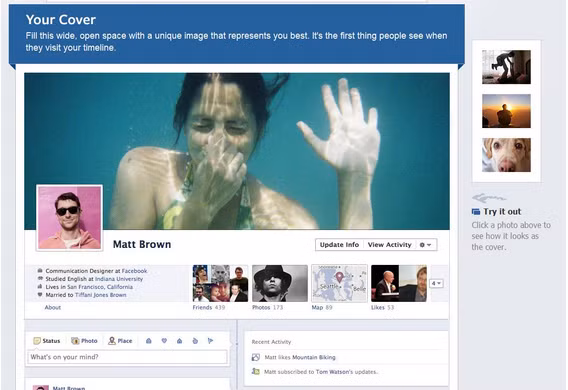Image resolution: width=568 pixels, height=390 pixels.
Task: Click the Status icon in the composer
Action: click(37, 341)
